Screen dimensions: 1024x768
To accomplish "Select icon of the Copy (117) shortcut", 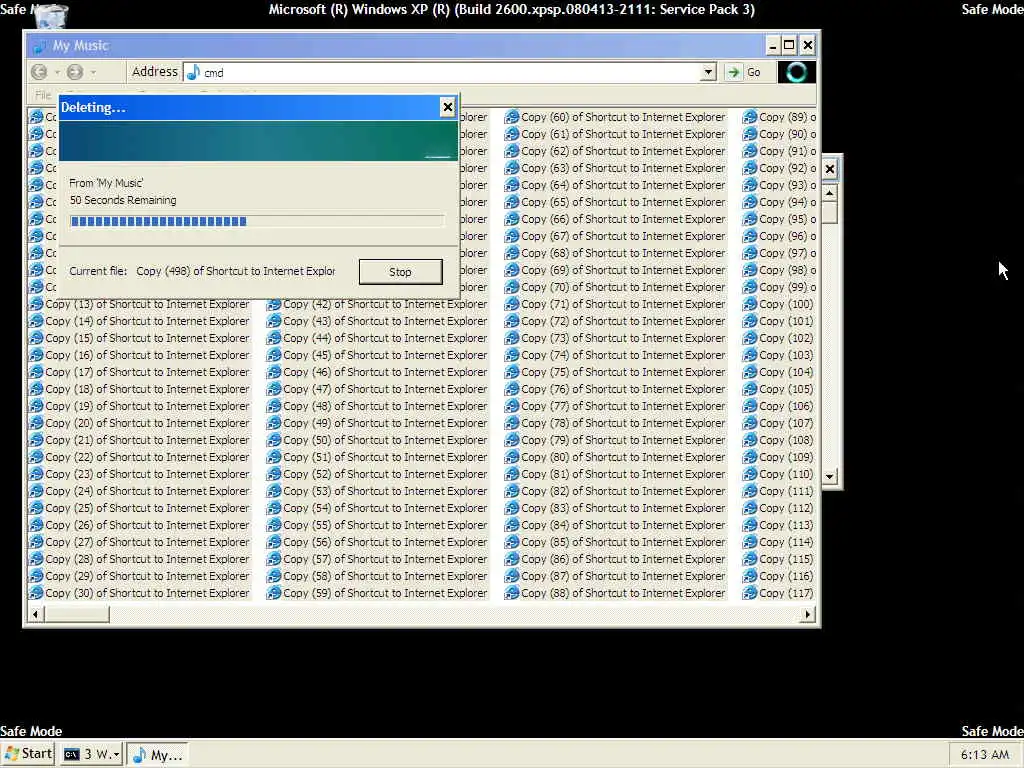I will point(750,593).
